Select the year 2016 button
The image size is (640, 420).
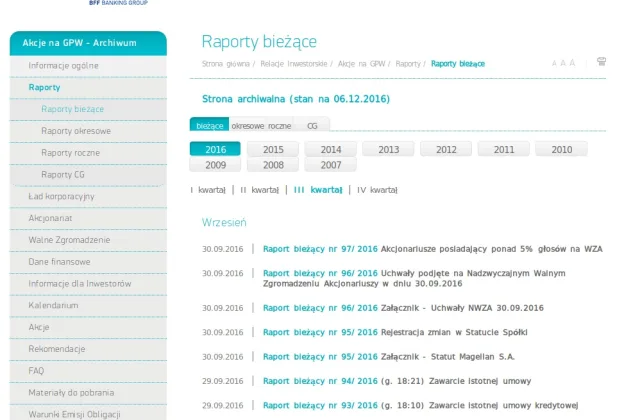coord(216,149)
